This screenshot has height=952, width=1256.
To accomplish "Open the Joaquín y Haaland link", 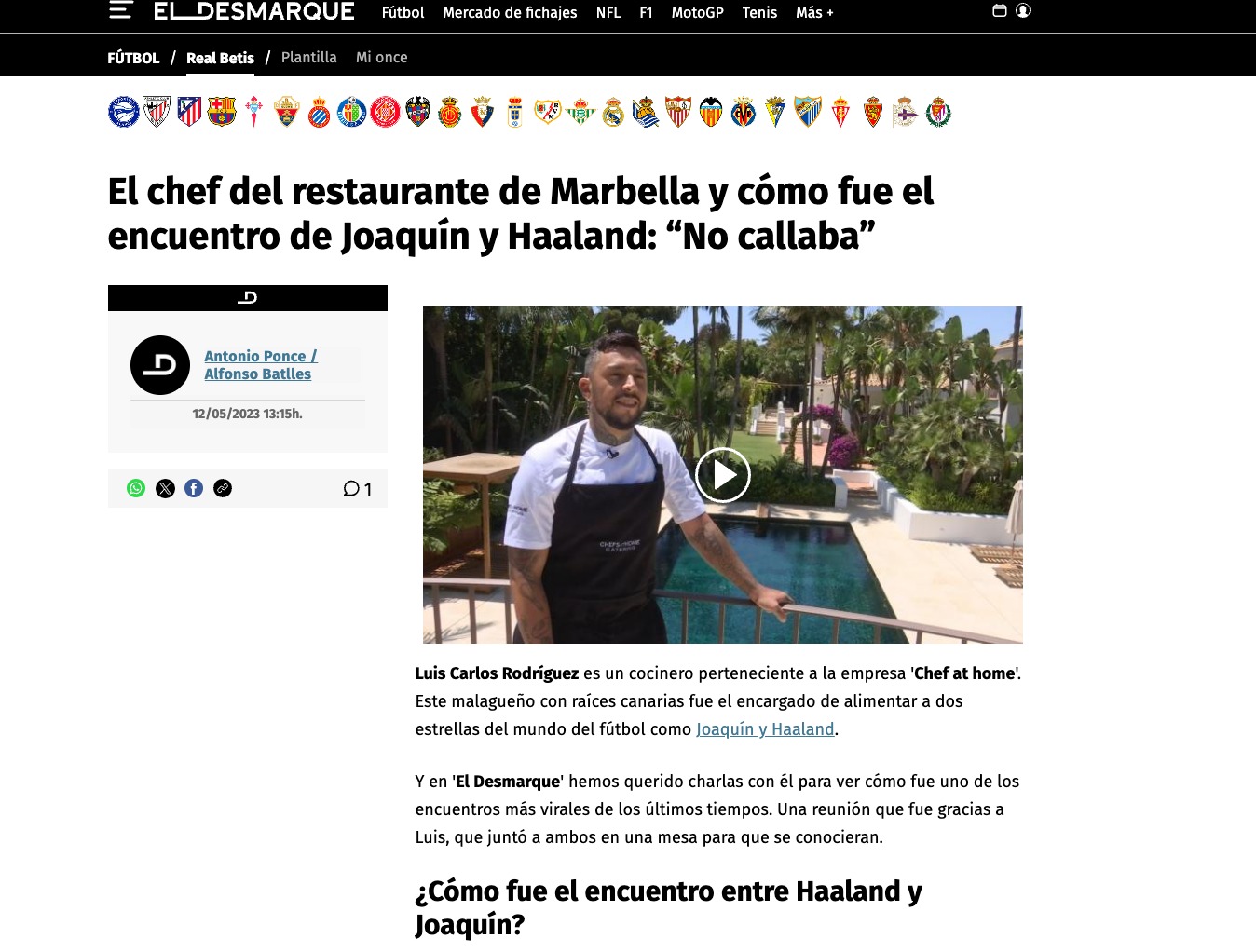I will click(x=765, y=729).
